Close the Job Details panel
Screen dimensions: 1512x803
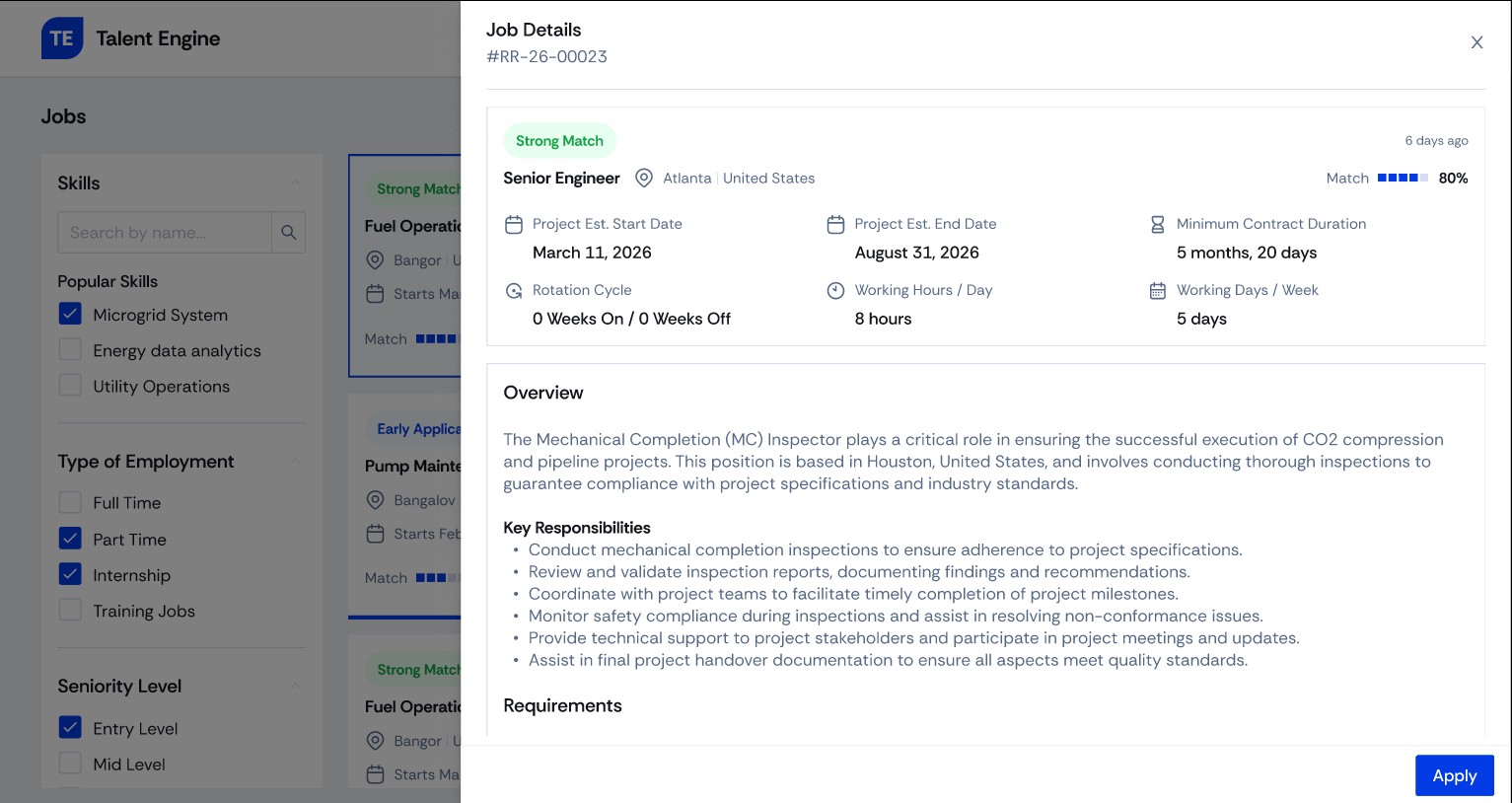click(1476, 42)
